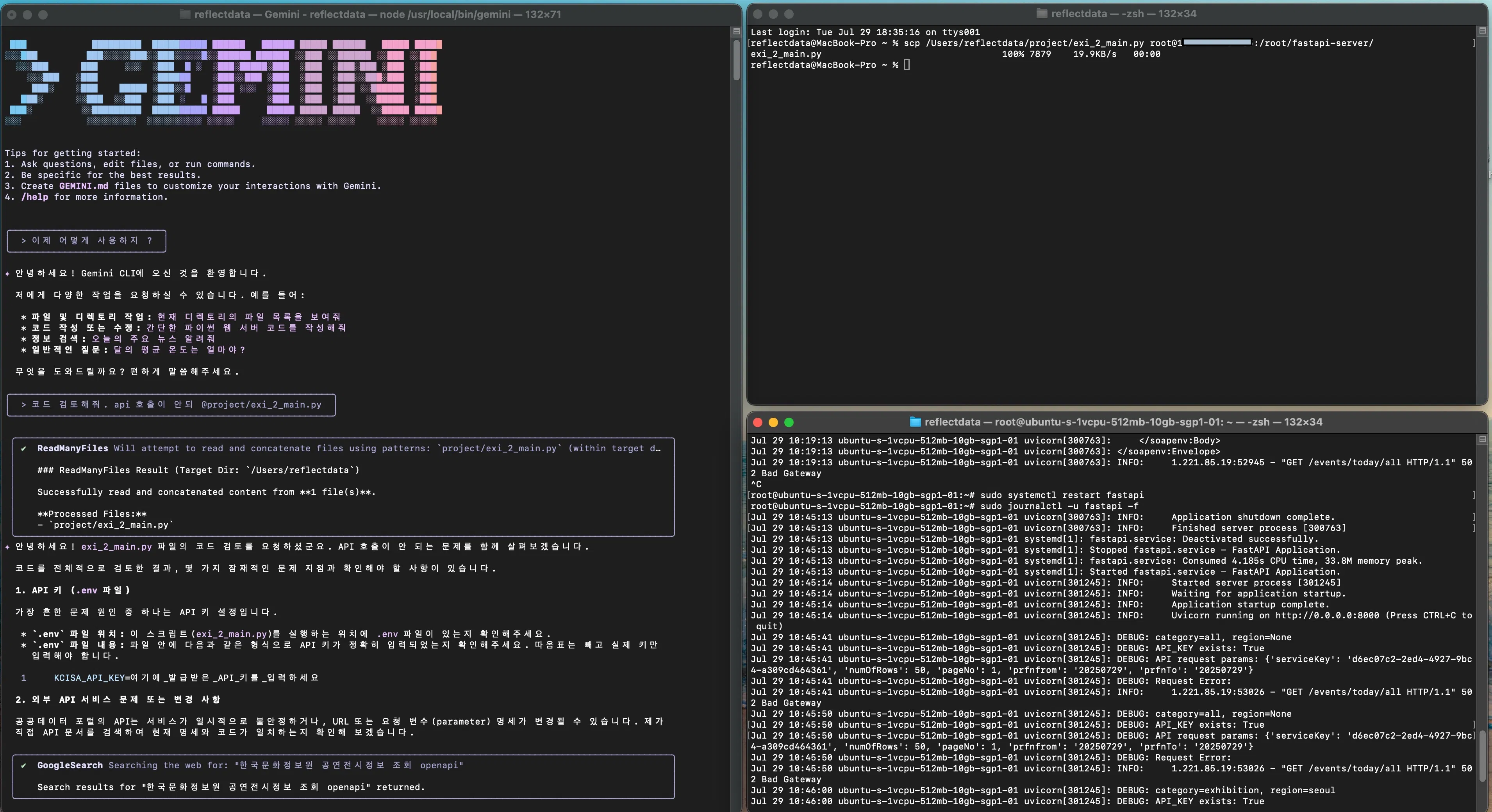Click the /help text in the Gemini tips list
This screenshot has width=1492, height=812.
(35, 197)
